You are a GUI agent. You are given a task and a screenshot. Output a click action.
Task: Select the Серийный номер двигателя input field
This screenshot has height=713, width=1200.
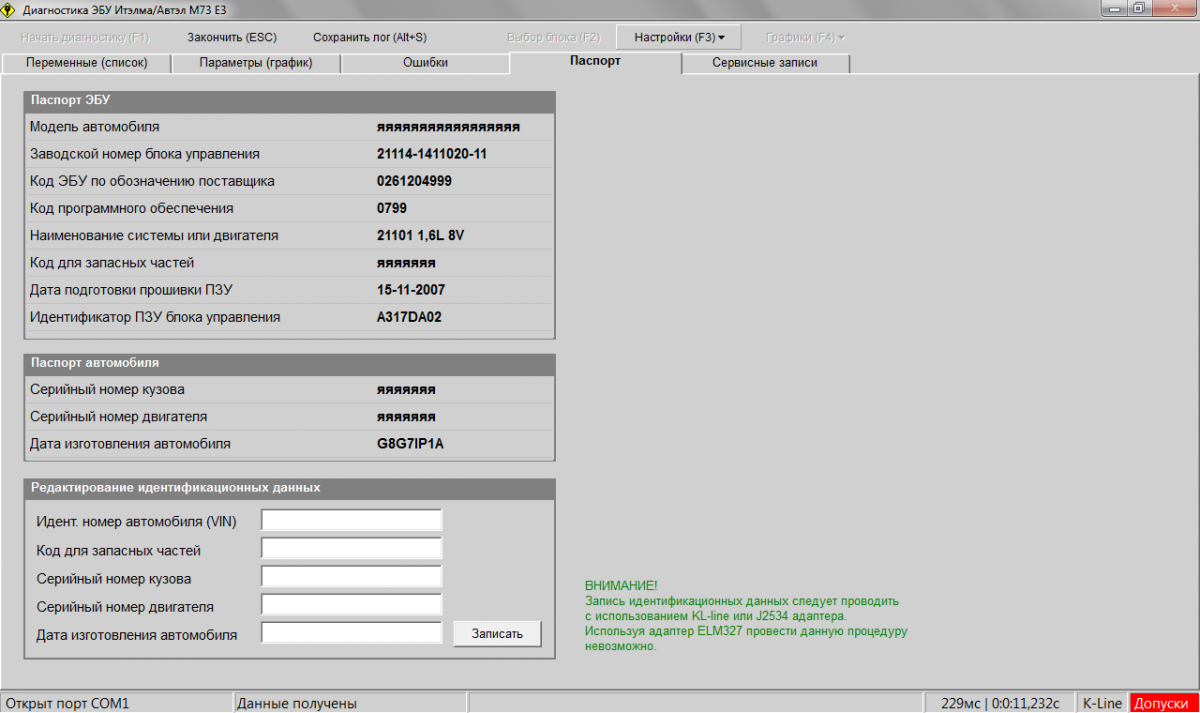point(351,605)
